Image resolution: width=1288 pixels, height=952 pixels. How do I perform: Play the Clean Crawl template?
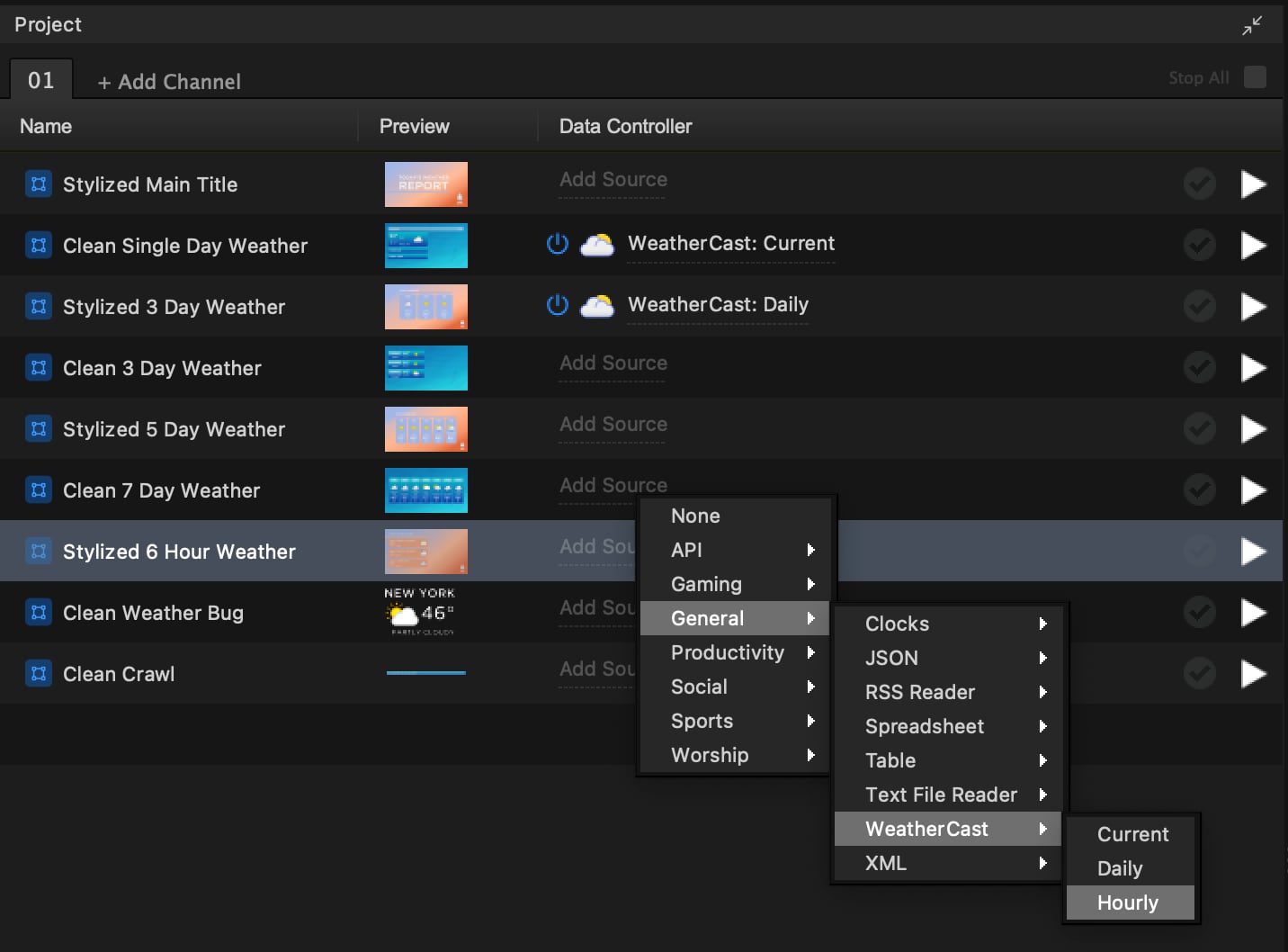pyautogui.click(x=1253, y=674)
